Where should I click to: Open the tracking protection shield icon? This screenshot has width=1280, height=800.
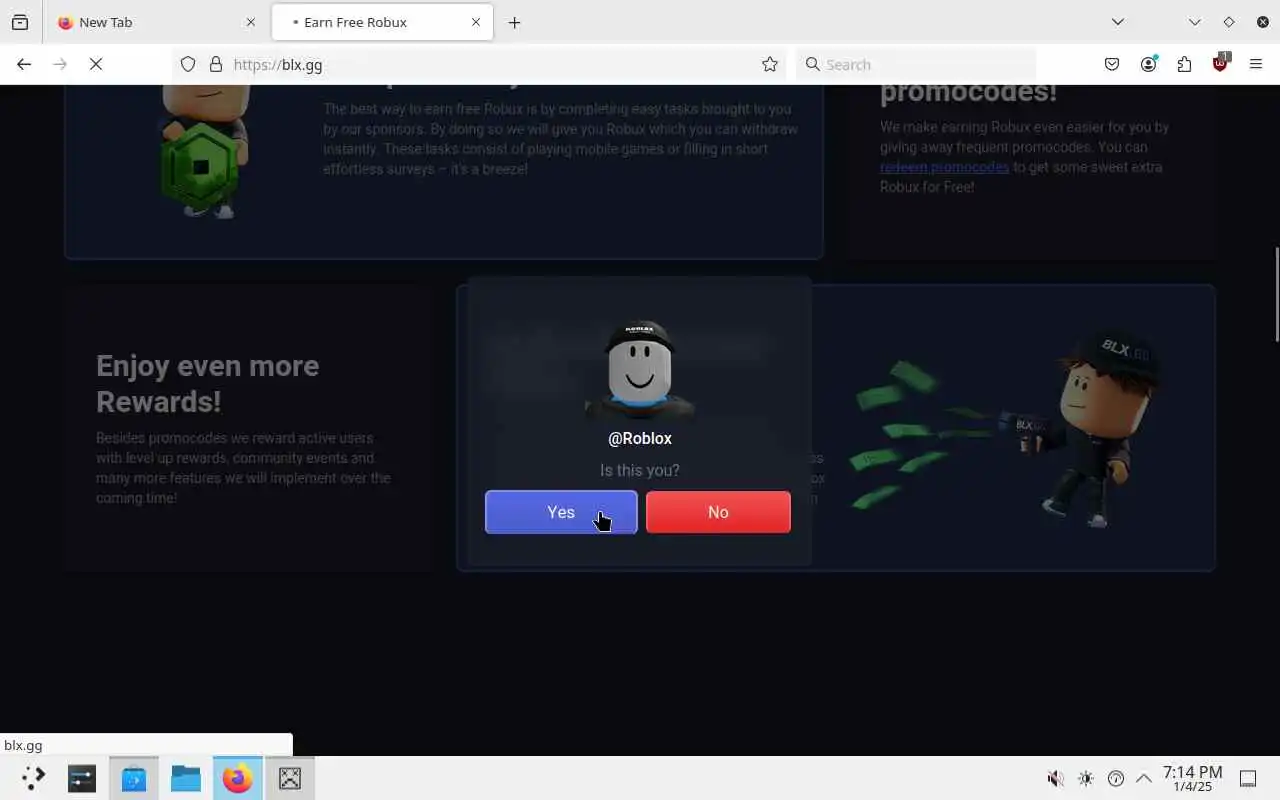(188, 64)
